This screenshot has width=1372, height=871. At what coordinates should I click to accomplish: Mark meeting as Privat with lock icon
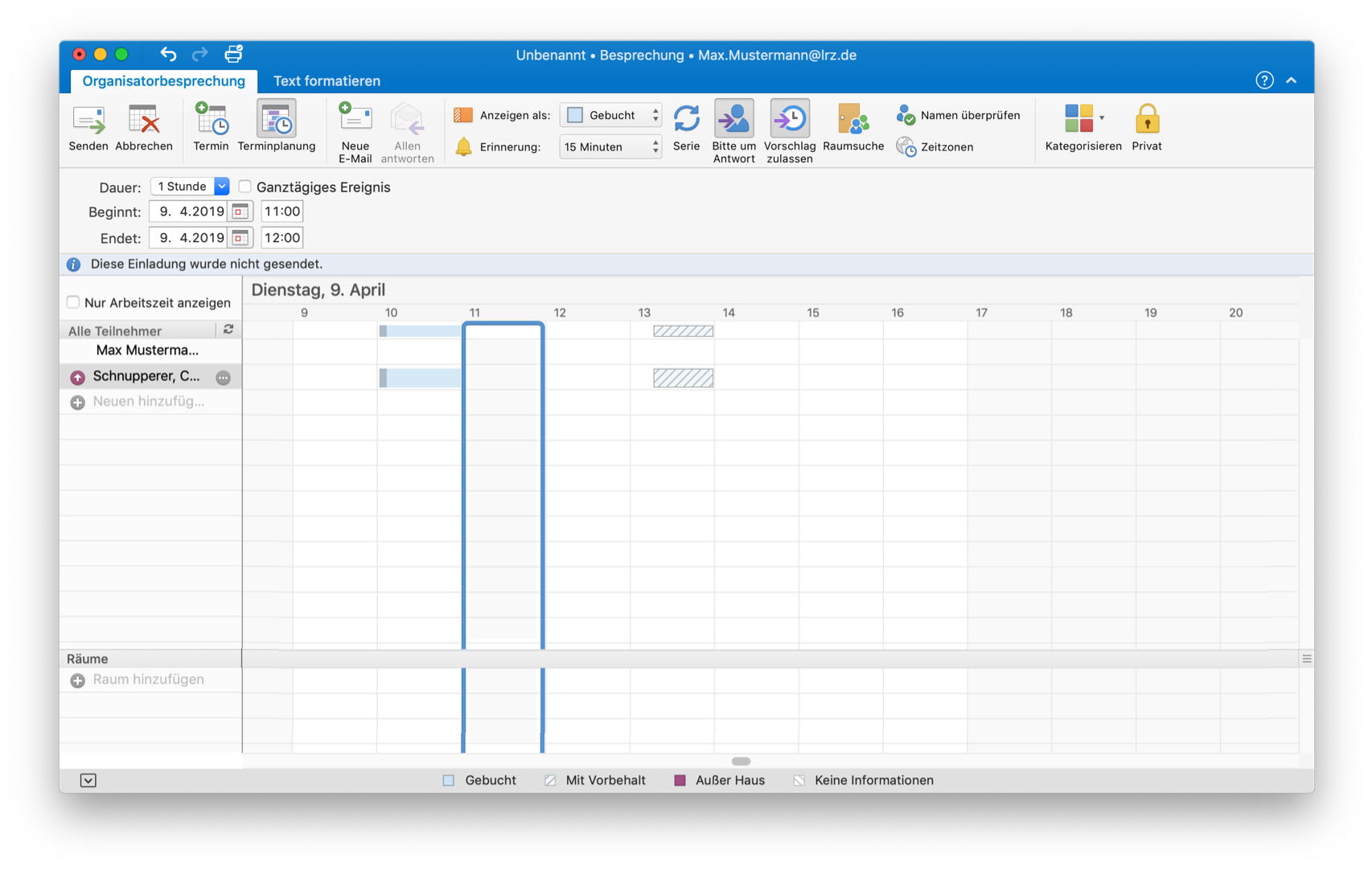tap(1146, 120)
